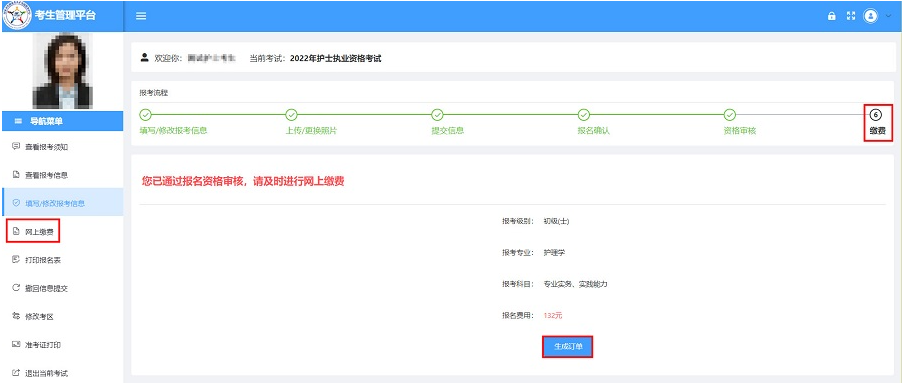Toggle the hamburger menu in top bar

141,16
